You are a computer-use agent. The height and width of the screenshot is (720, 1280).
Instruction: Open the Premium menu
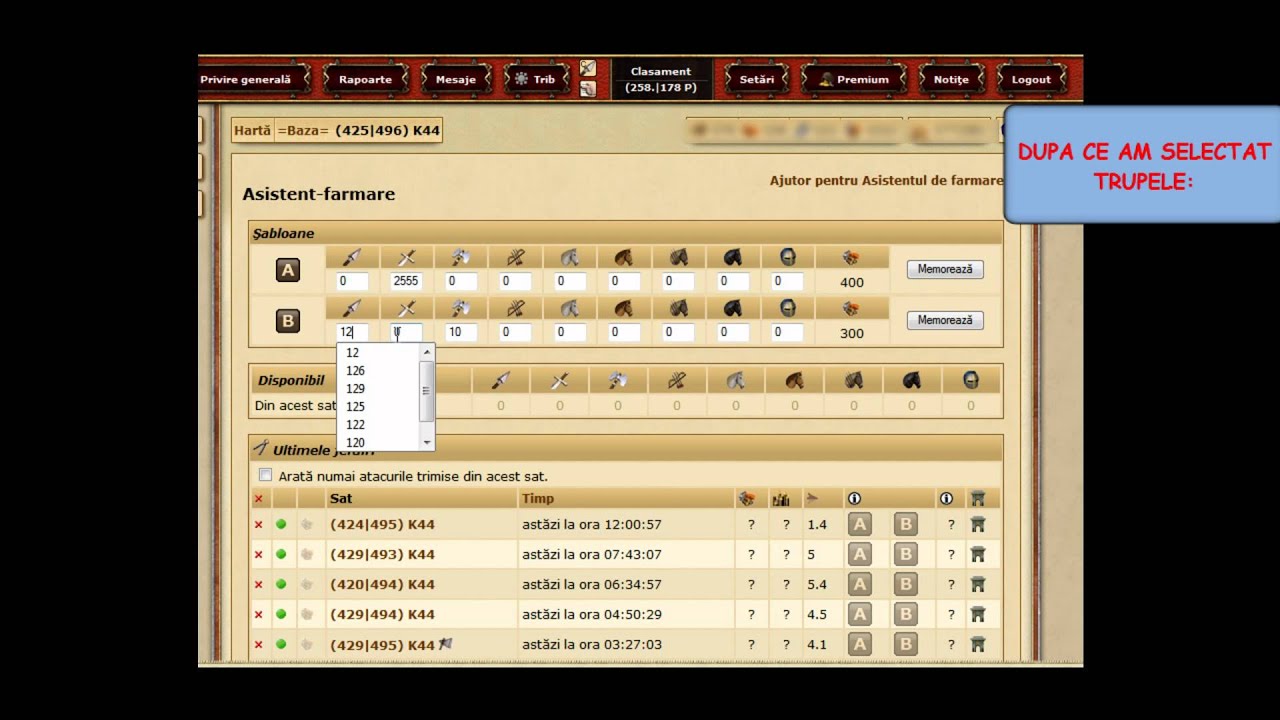pyautogui.click(x=853, y=79)
